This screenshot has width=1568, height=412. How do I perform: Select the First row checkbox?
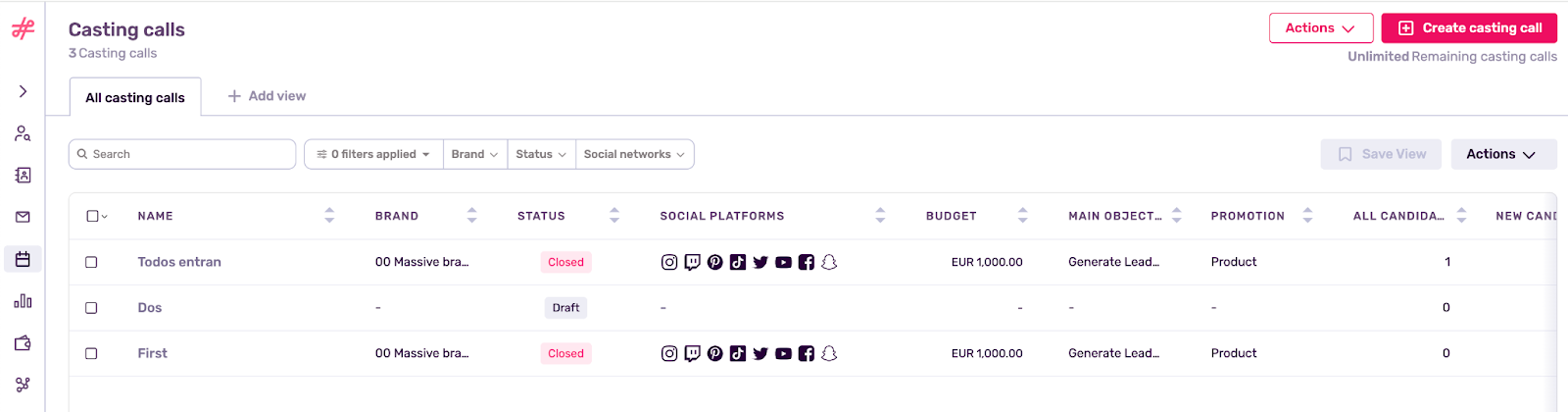91,353
